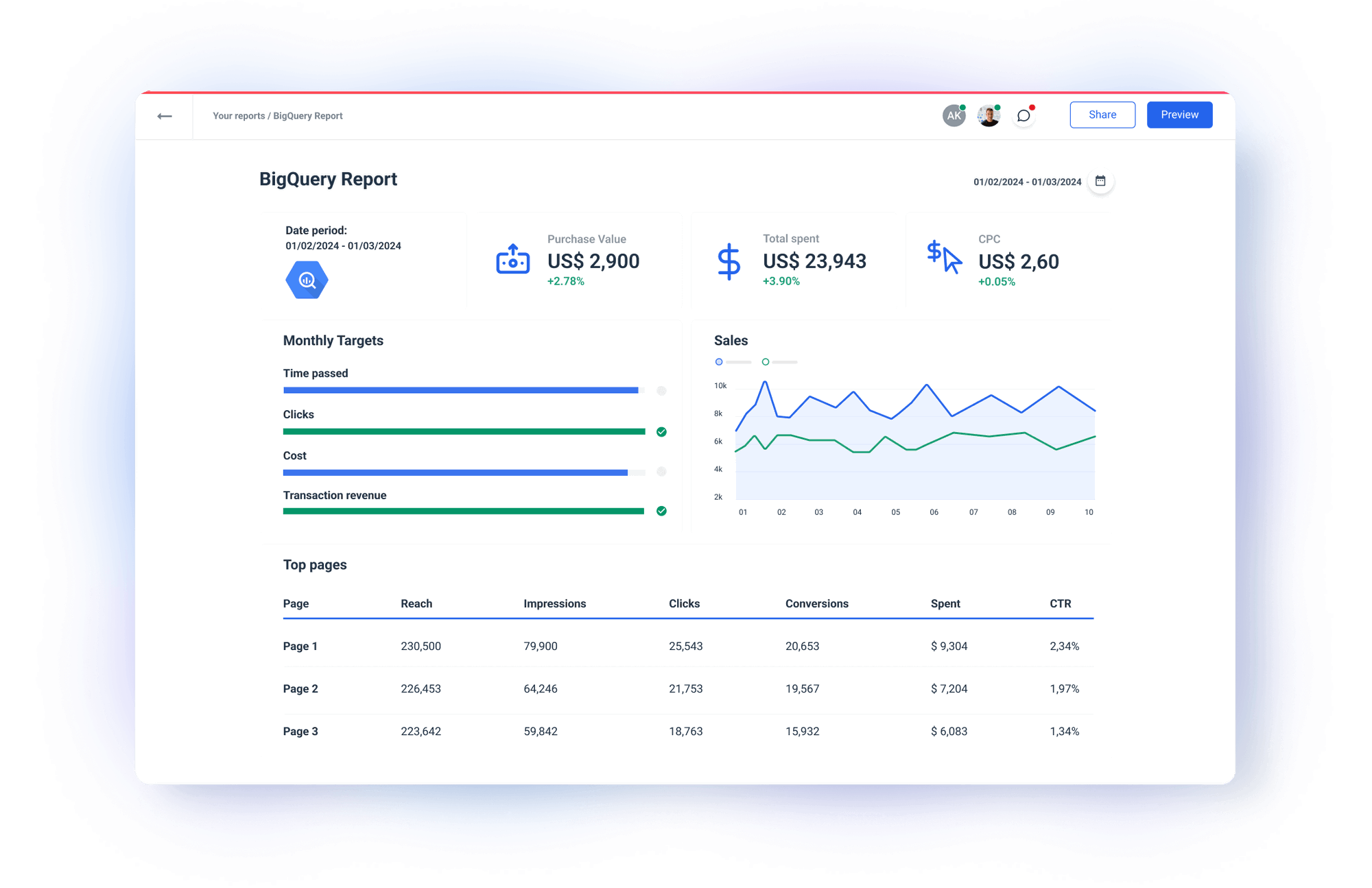Open the user profile picture menu

(988, 115)
